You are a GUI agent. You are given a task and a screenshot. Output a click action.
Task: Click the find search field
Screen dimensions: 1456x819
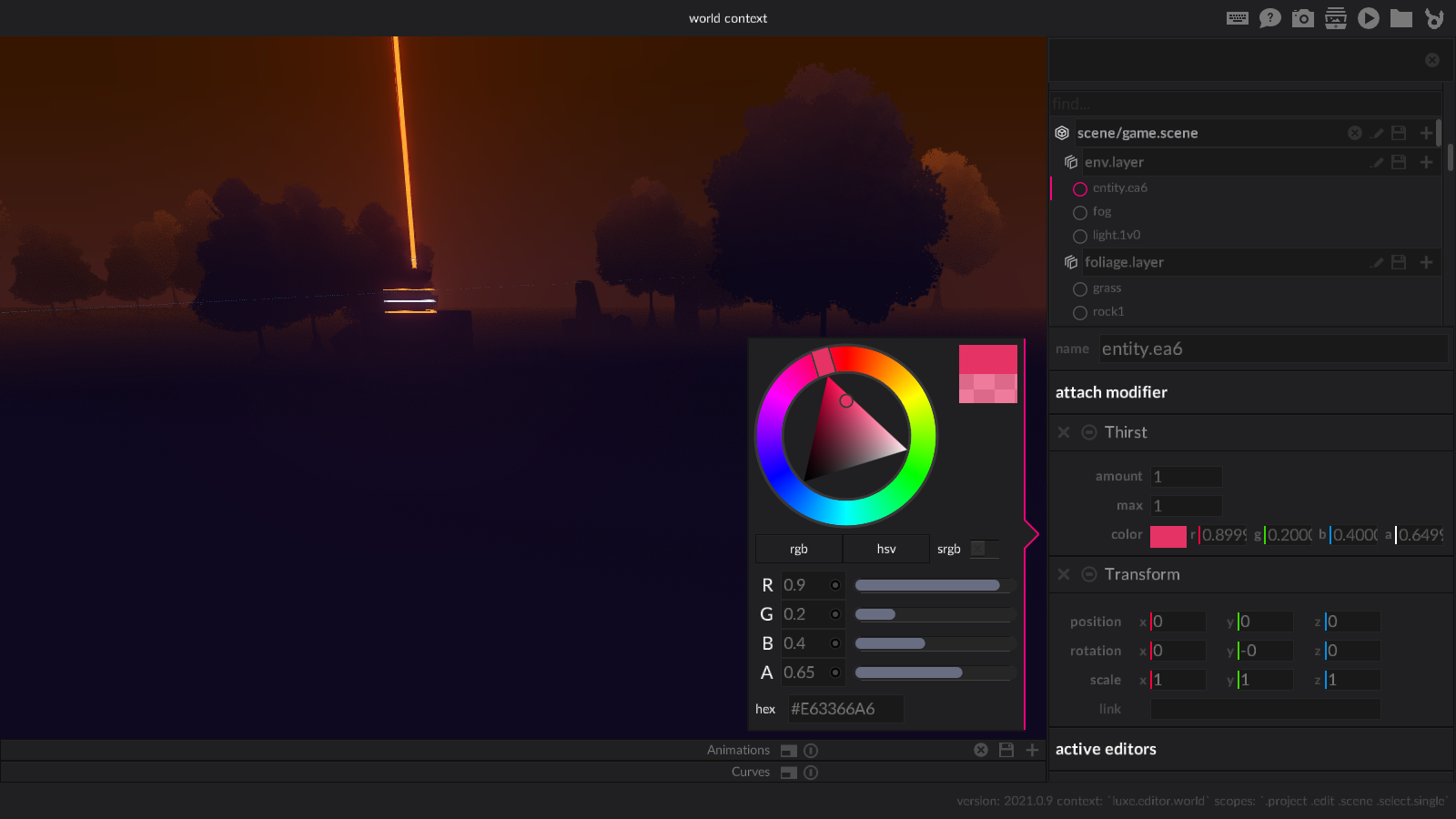pos(1246,104)
